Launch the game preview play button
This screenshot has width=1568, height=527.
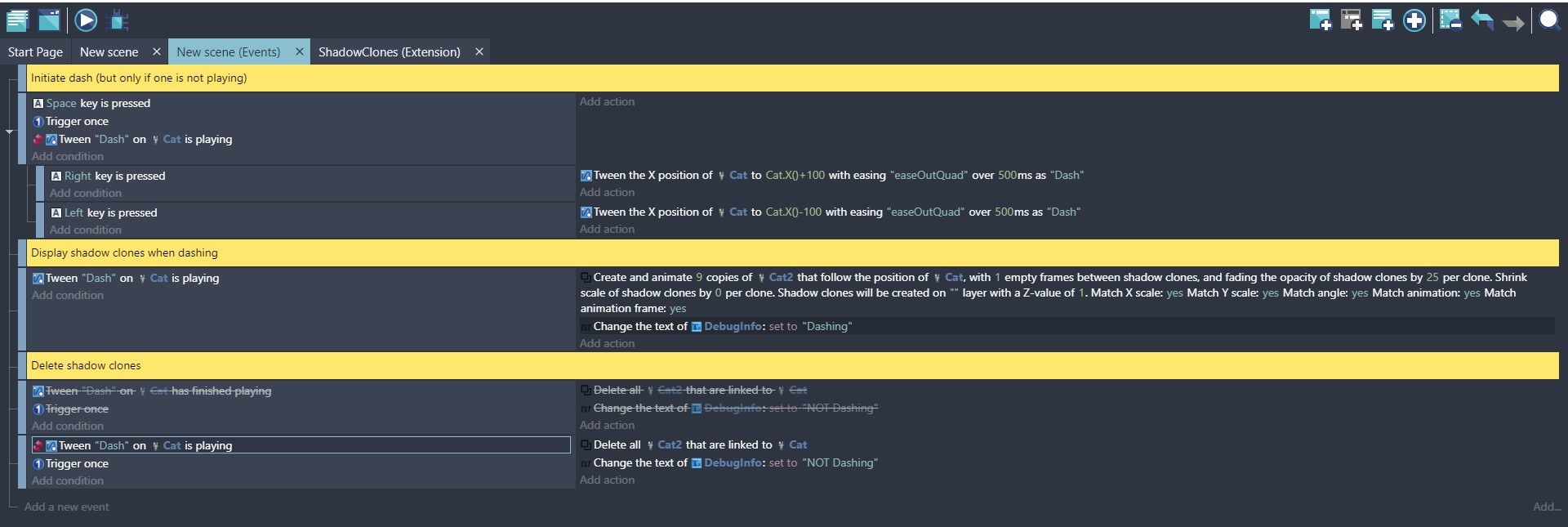tap(86, 20)
